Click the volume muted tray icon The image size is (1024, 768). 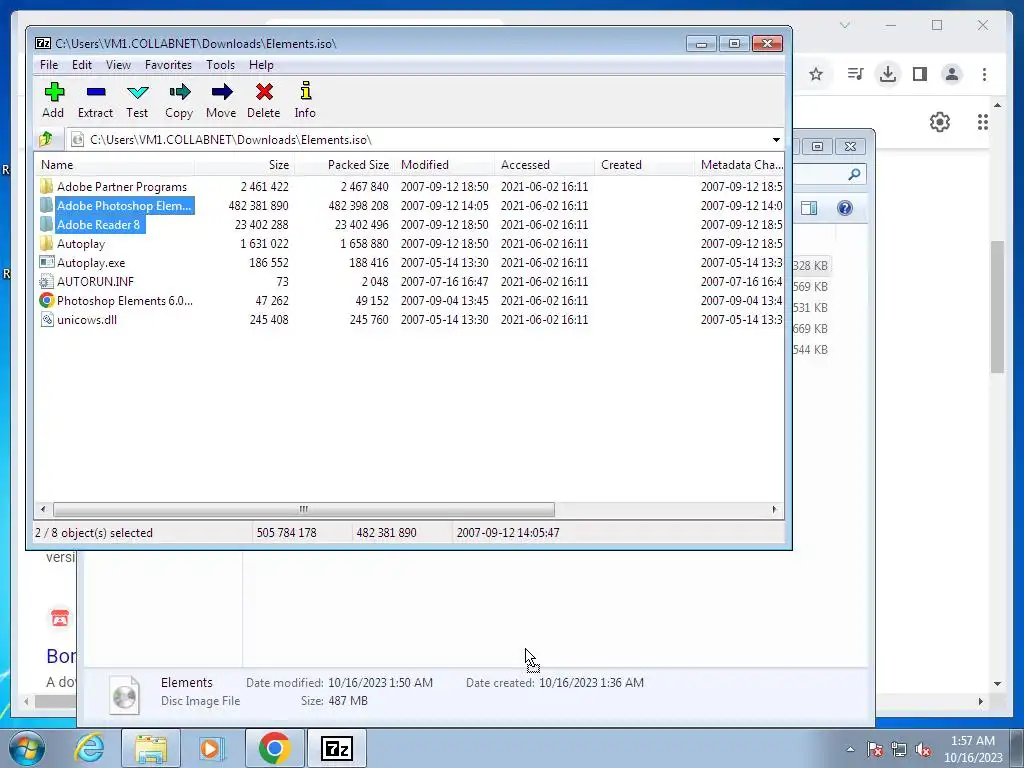pos(923,749)
